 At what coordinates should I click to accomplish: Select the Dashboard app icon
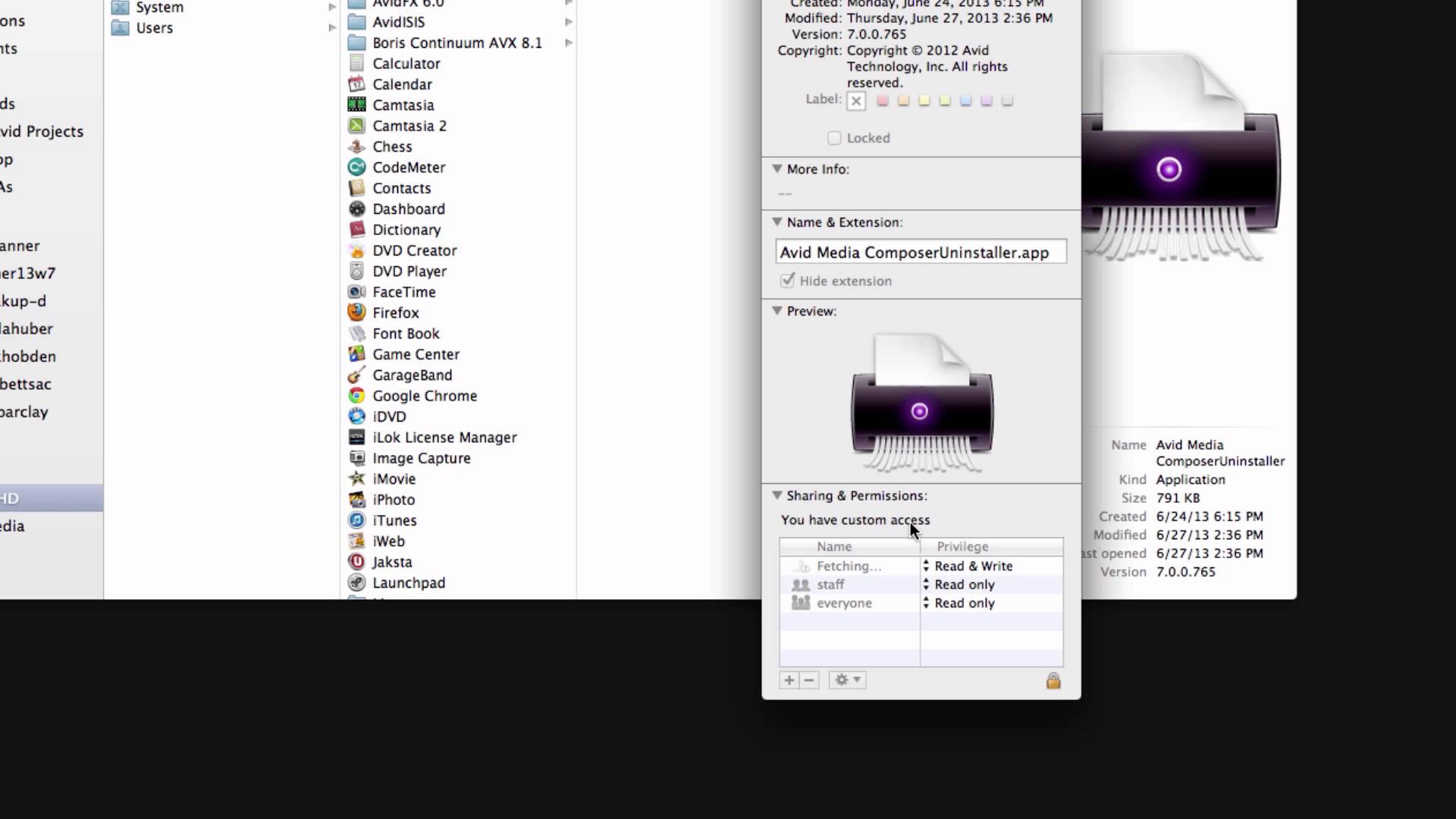(356, 209)
